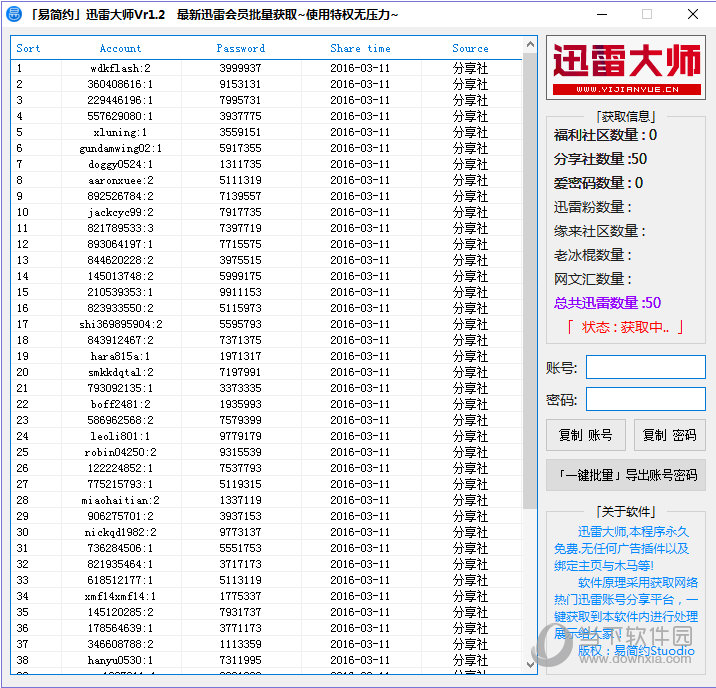716x688 pixels.
Task: Select account 360408616:1
Action: point(121,84)
